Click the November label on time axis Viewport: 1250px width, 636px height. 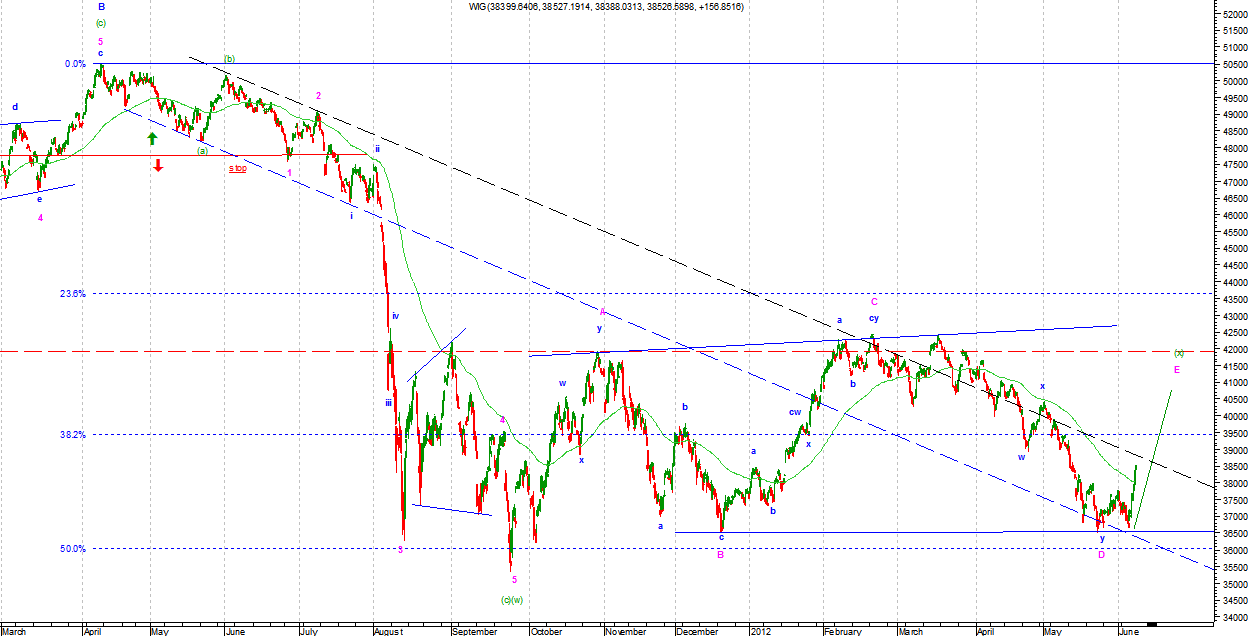click(x=626, y=631)
